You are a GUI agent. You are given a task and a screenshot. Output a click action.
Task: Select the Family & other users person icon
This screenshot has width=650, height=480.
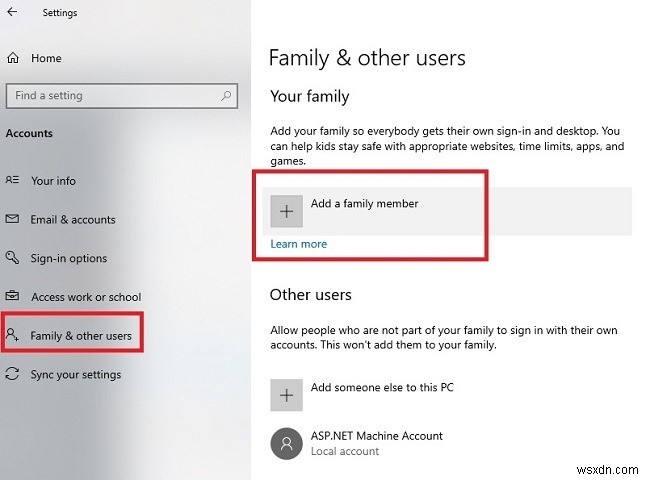click(x=12, y=334)
